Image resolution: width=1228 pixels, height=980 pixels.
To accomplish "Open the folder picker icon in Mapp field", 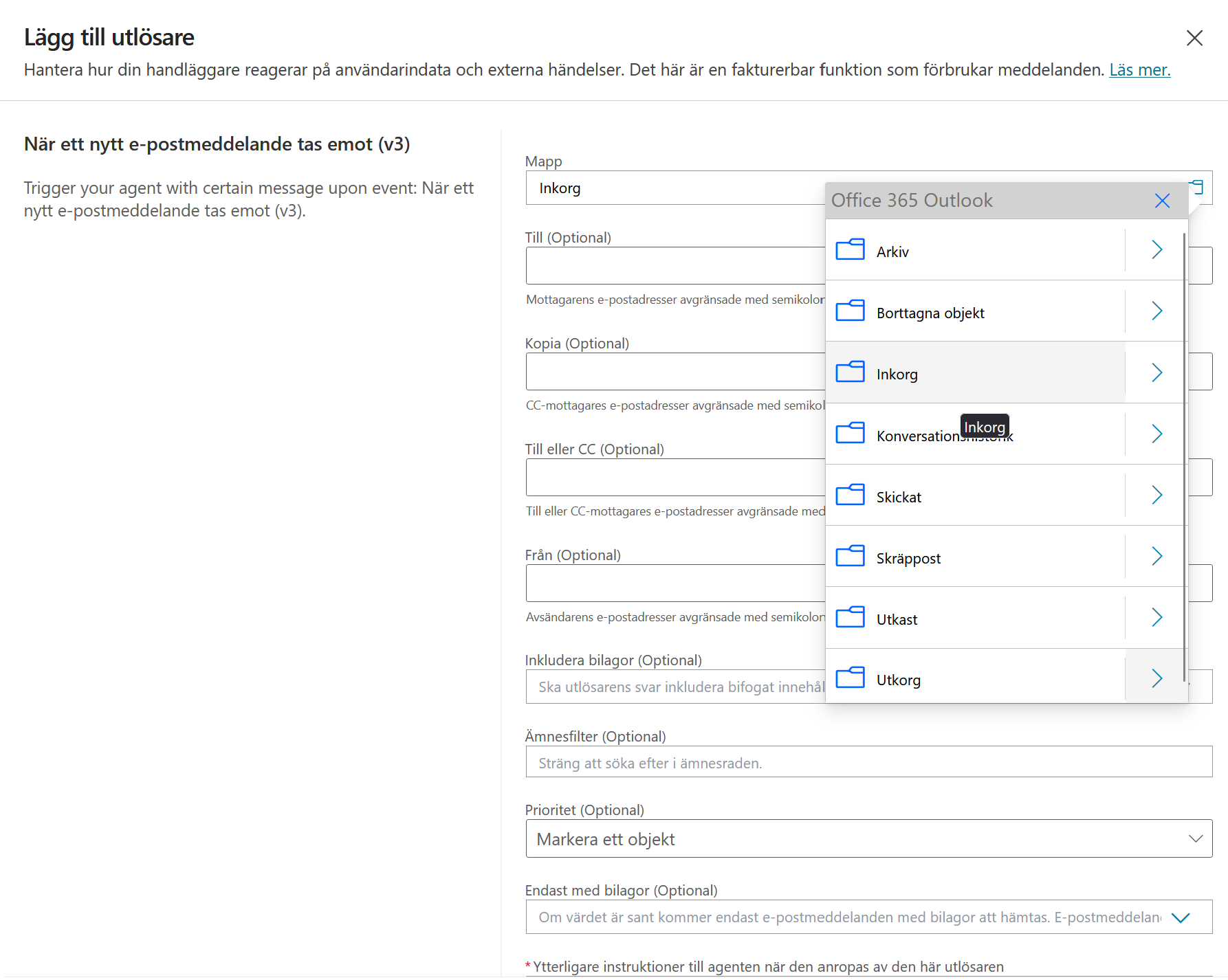I will point(1197,187).
